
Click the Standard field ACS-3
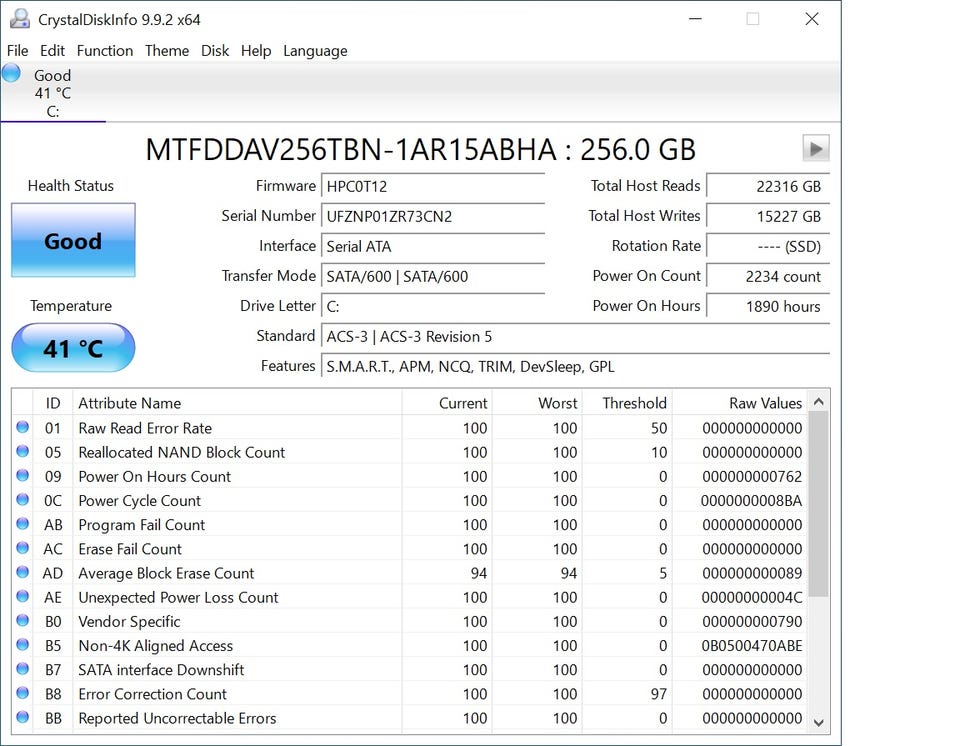(x=576, y=336)
